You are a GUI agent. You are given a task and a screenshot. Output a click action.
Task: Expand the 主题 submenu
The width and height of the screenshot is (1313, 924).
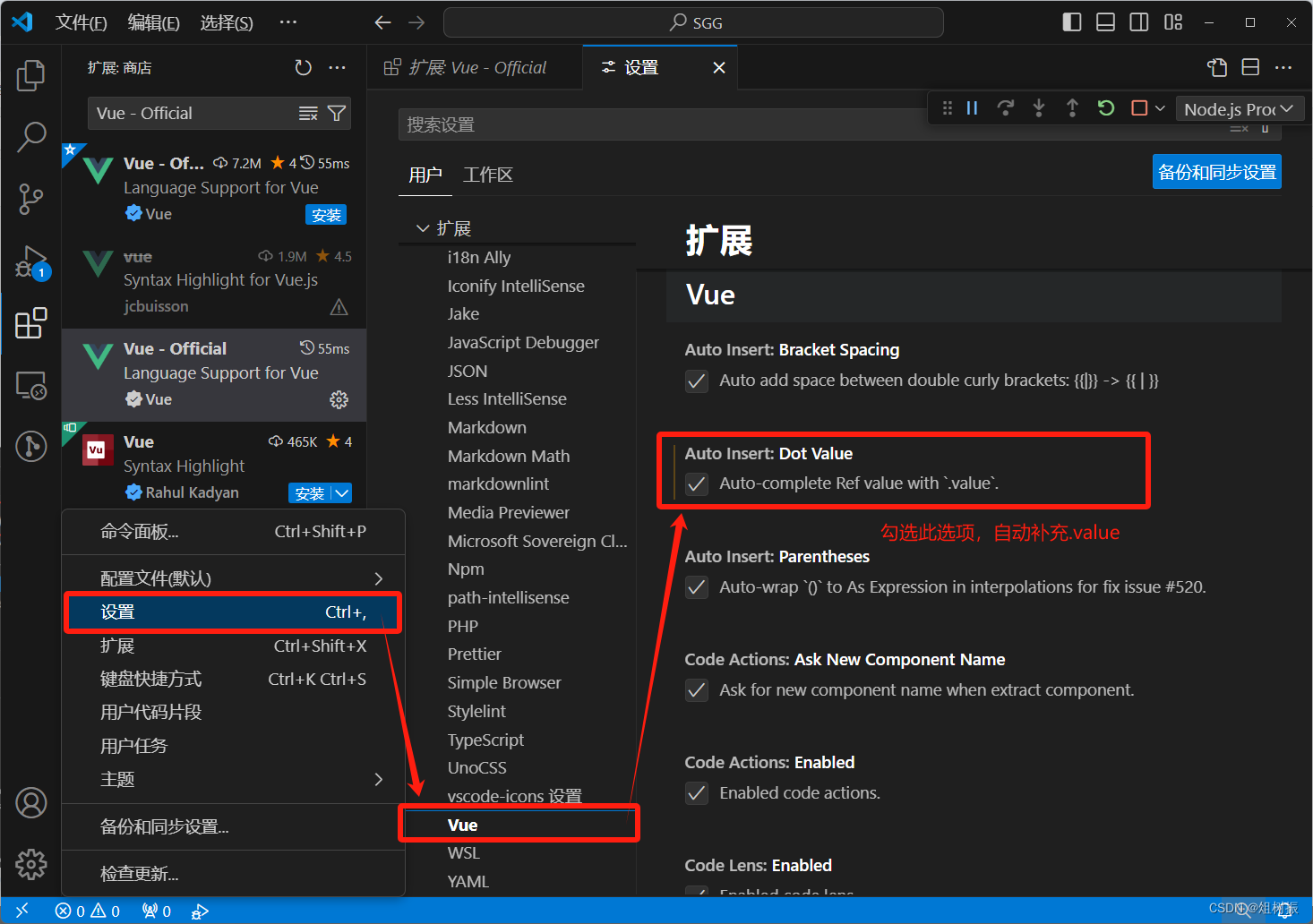click(x=233, y=779)
